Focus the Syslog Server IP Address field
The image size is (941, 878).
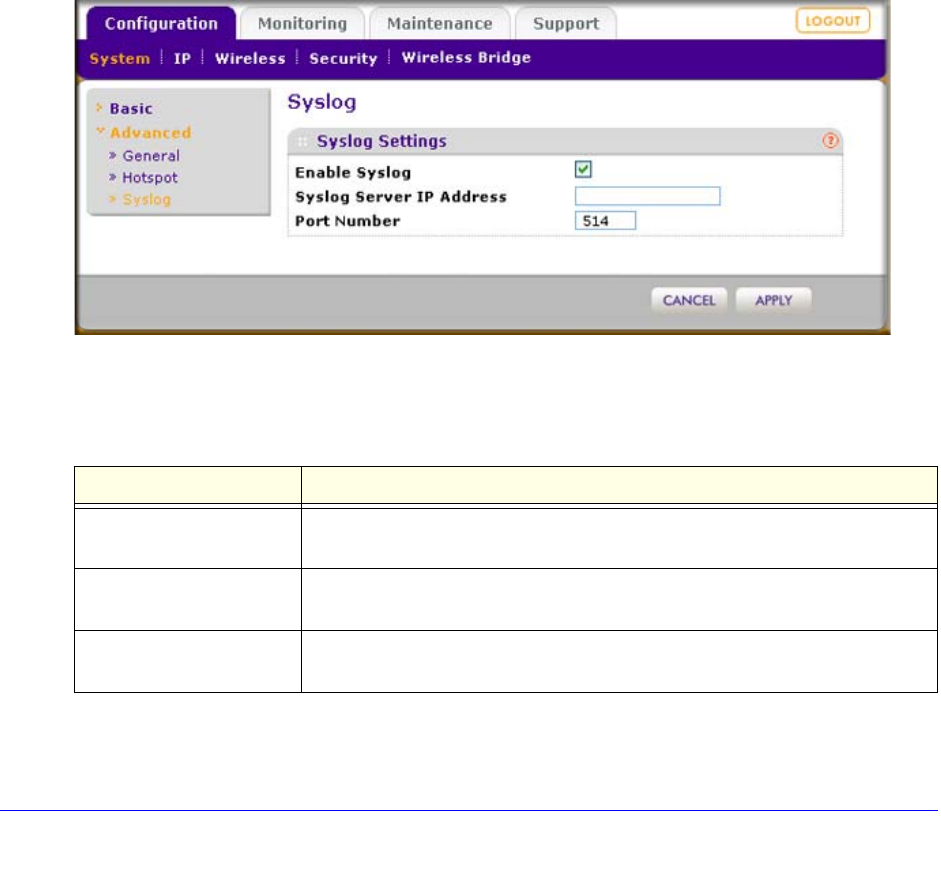(648, 196)
